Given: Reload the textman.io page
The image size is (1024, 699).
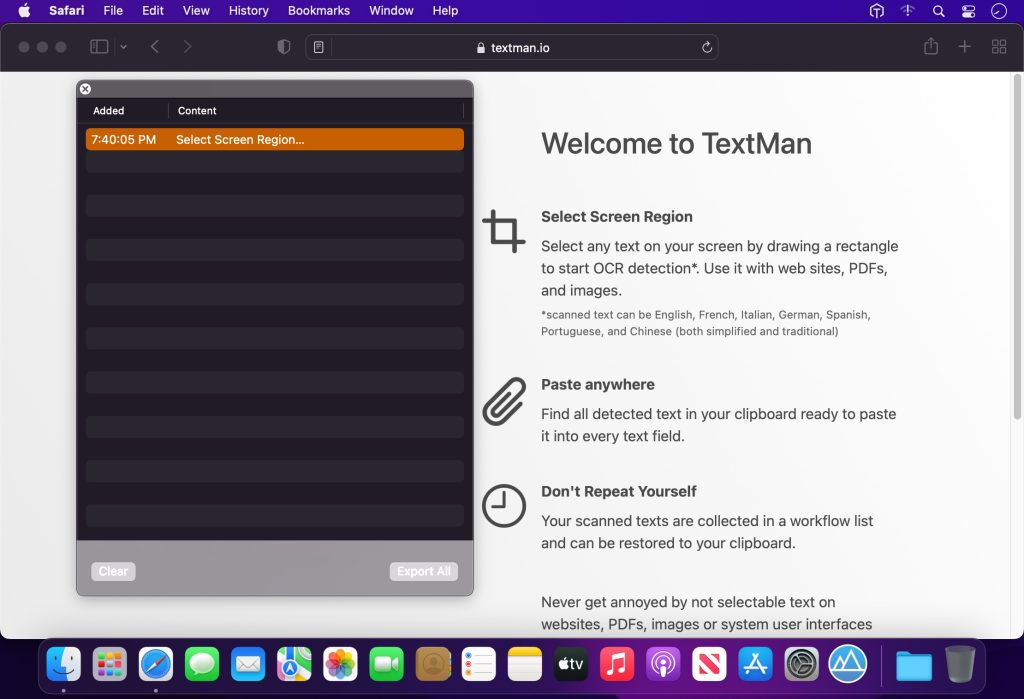Looking at the screenshot, I should click(706, 46).
